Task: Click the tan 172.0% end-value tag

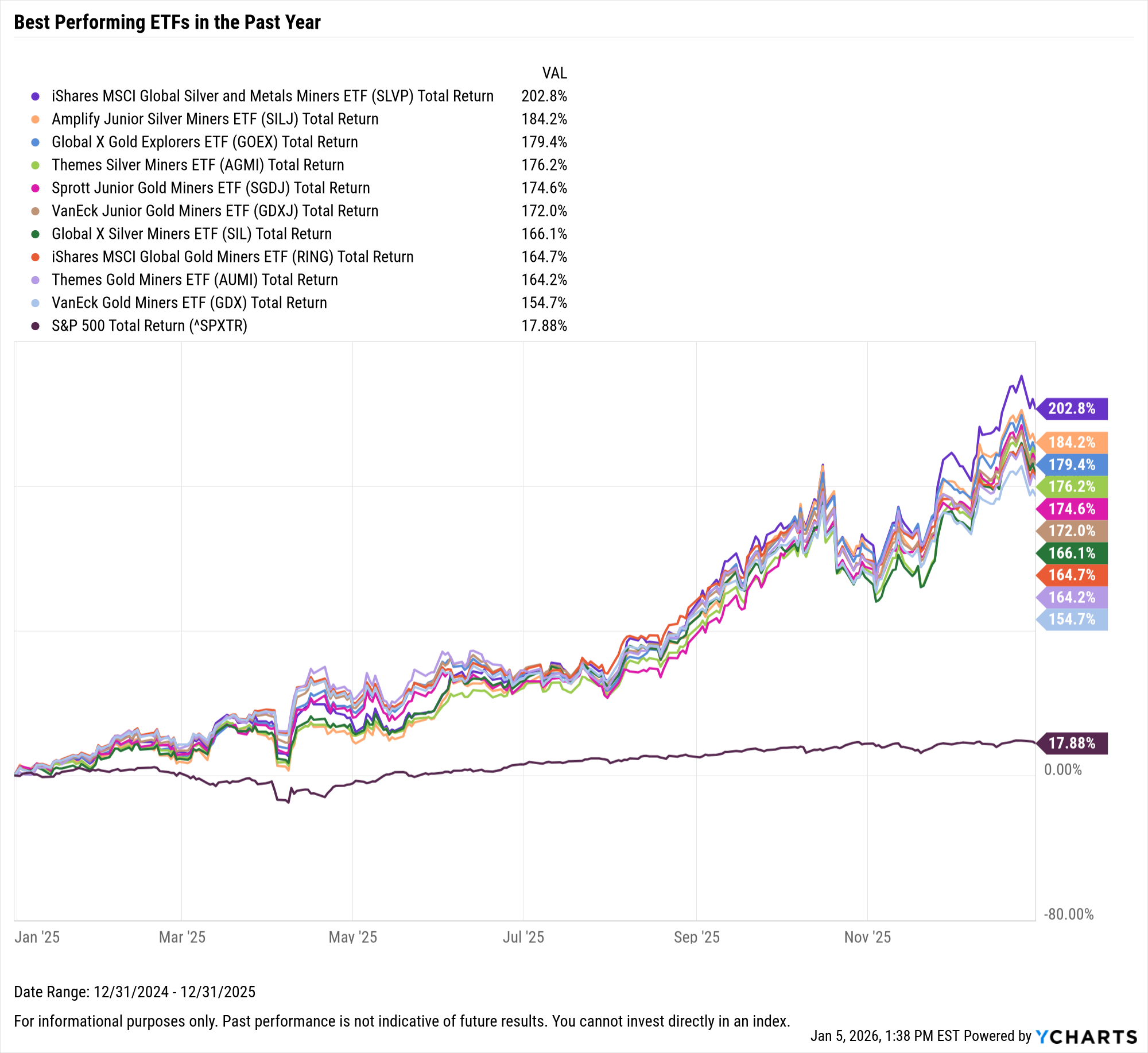Action: [x=1072, y=531]
